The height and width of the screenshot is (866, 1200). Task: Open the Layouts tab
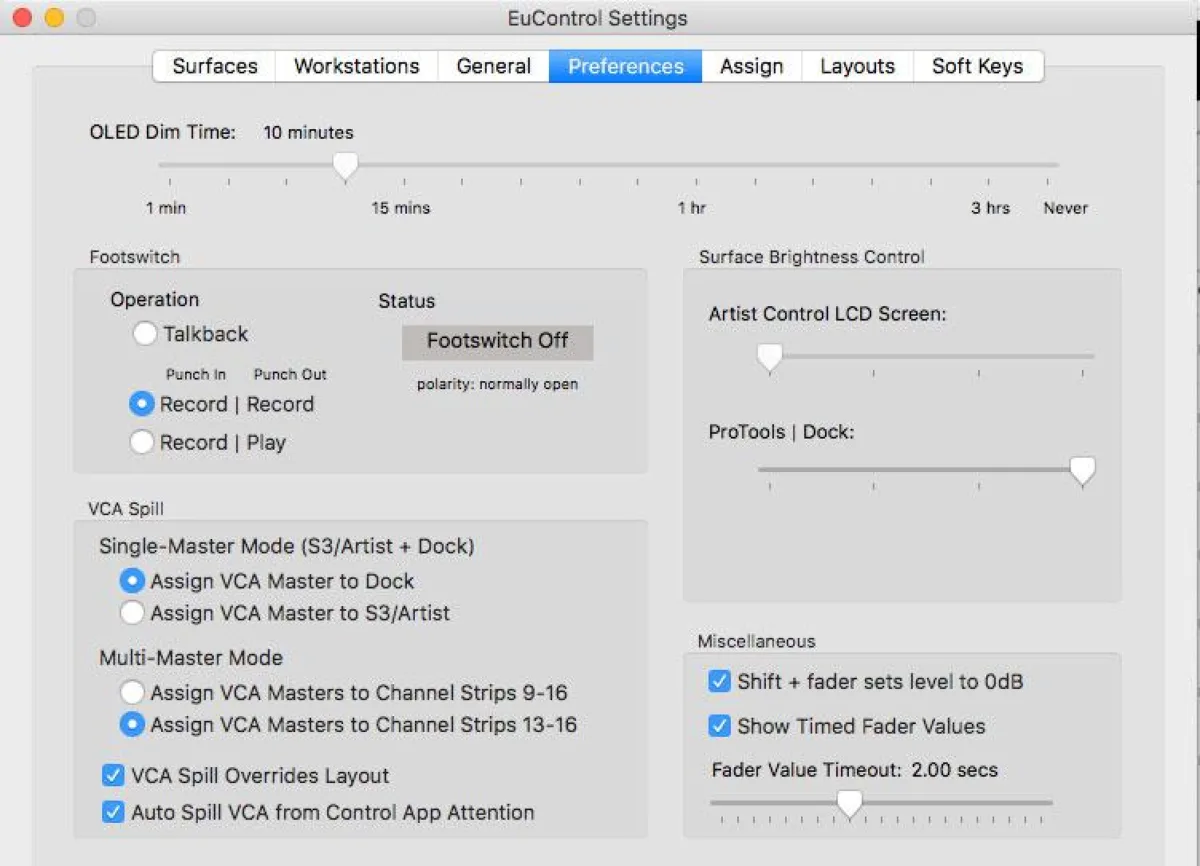click(857, 66)
